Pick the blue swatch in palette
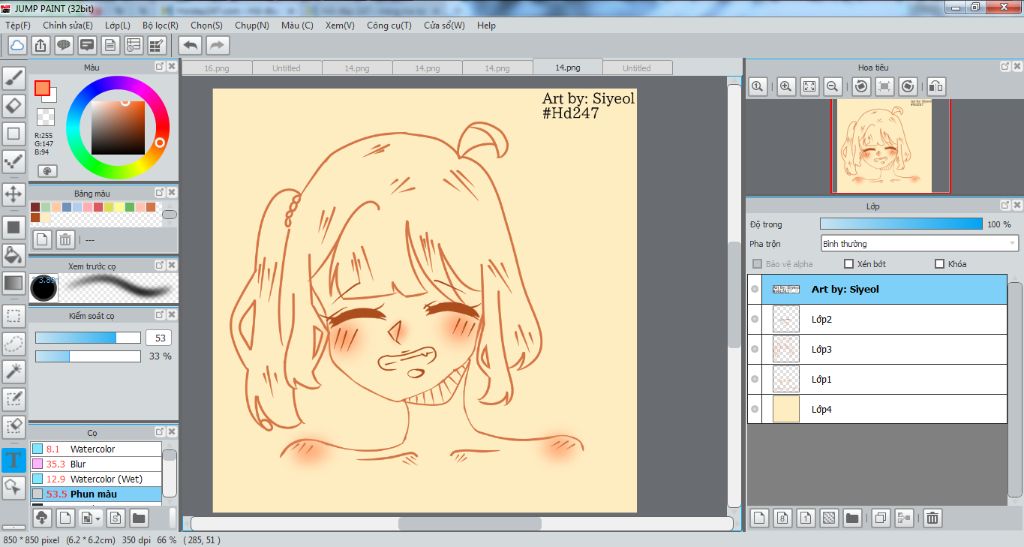This screenshot has height=547, width=1024. [x=67, y=207]
